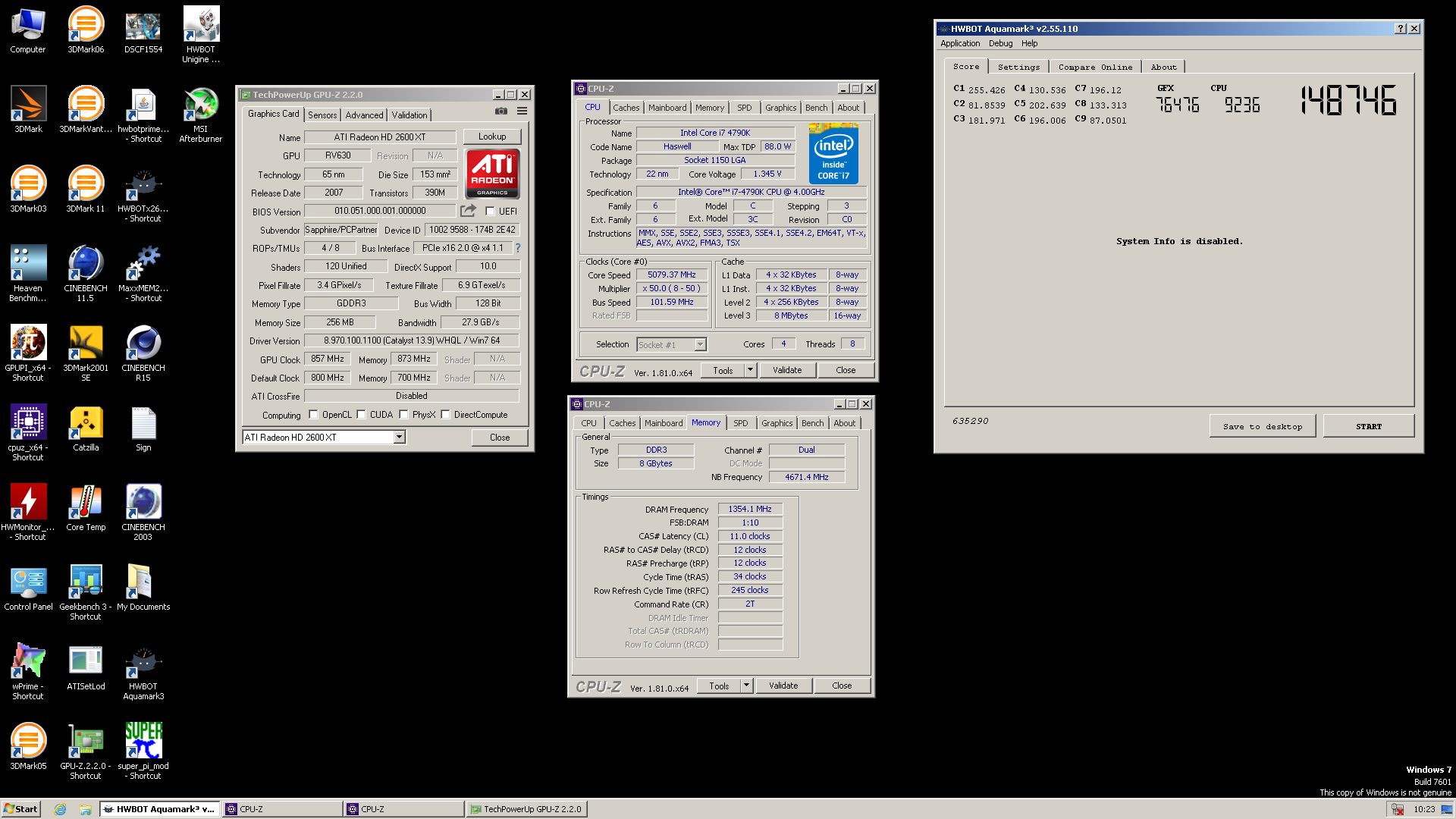Launch Heaven Benchmark desktop icon
The image size is (1456, 819).
pyautogui.click(x=28, y=274)
